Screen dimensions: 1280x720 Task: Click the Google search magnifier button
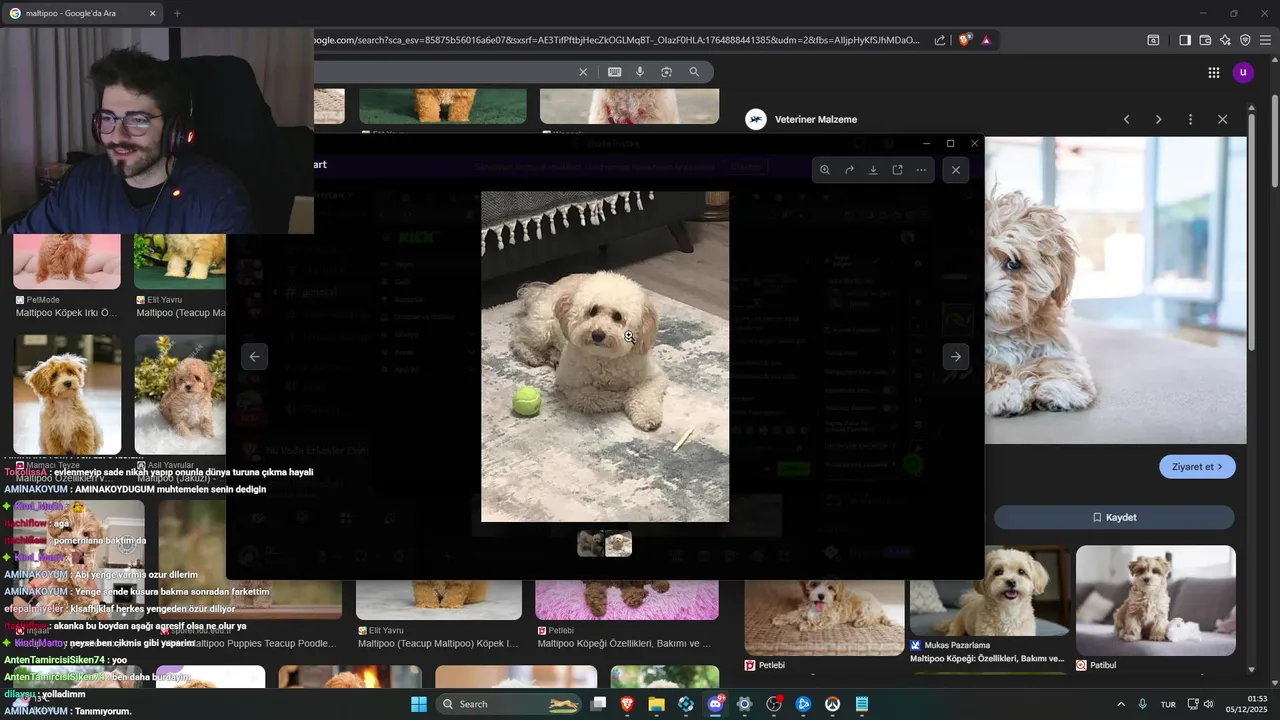[694, 72]
